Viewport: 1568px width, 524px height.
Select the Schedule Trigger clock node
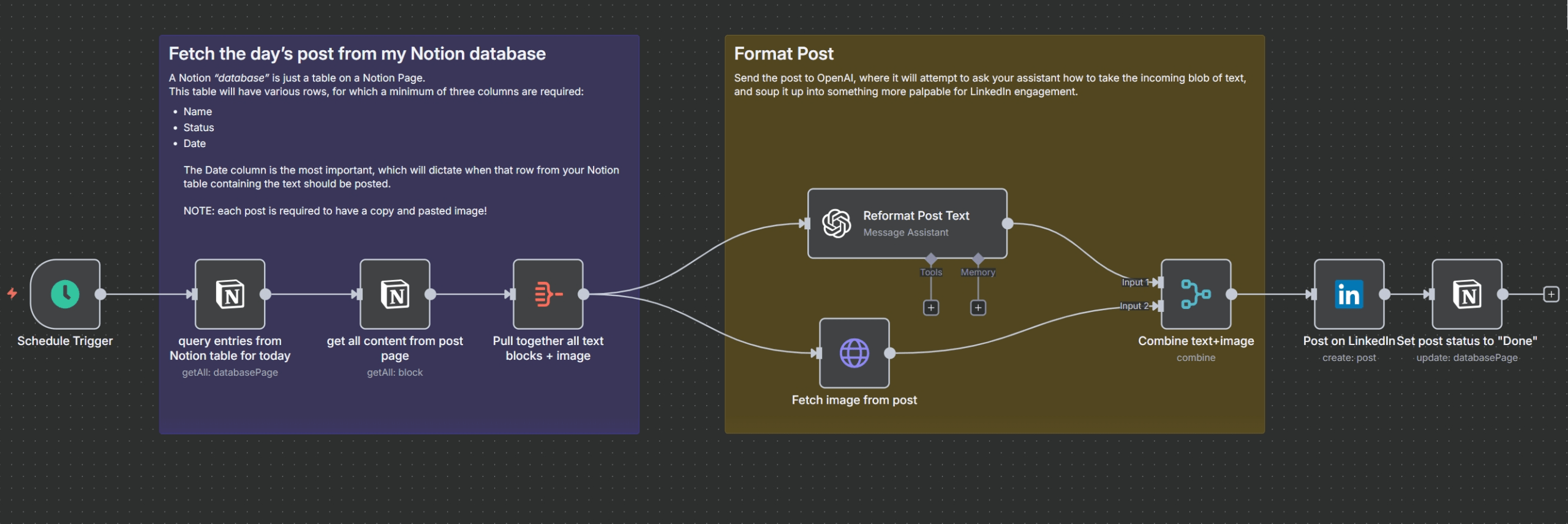click(x=65, y=294)
